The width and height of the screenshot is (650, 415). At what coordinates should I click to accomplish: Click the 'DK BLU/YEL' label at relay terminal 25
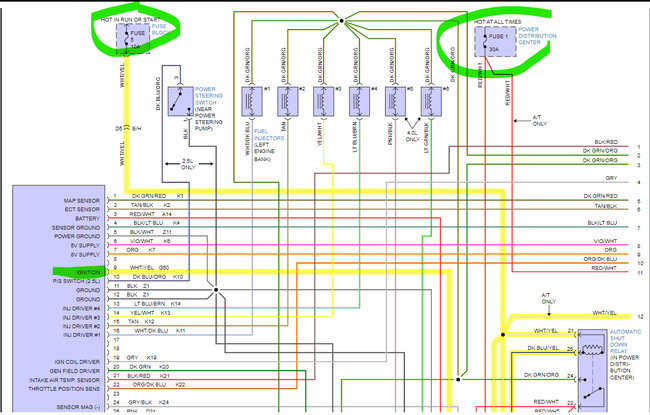(x=543, y=348)
